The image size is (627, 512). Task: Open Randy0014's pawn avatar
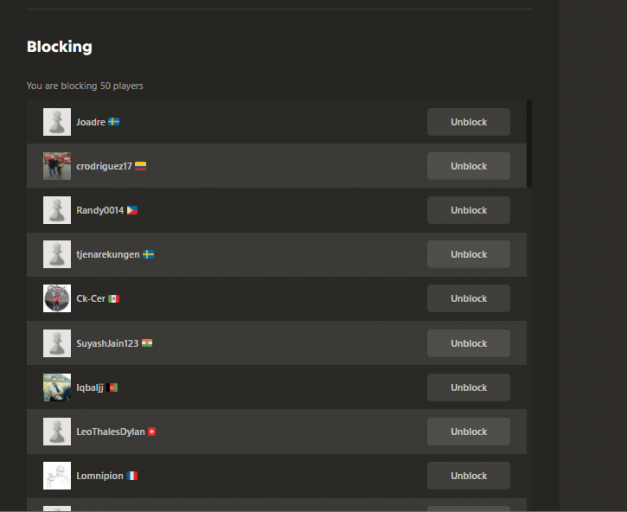tap(57, 210)
